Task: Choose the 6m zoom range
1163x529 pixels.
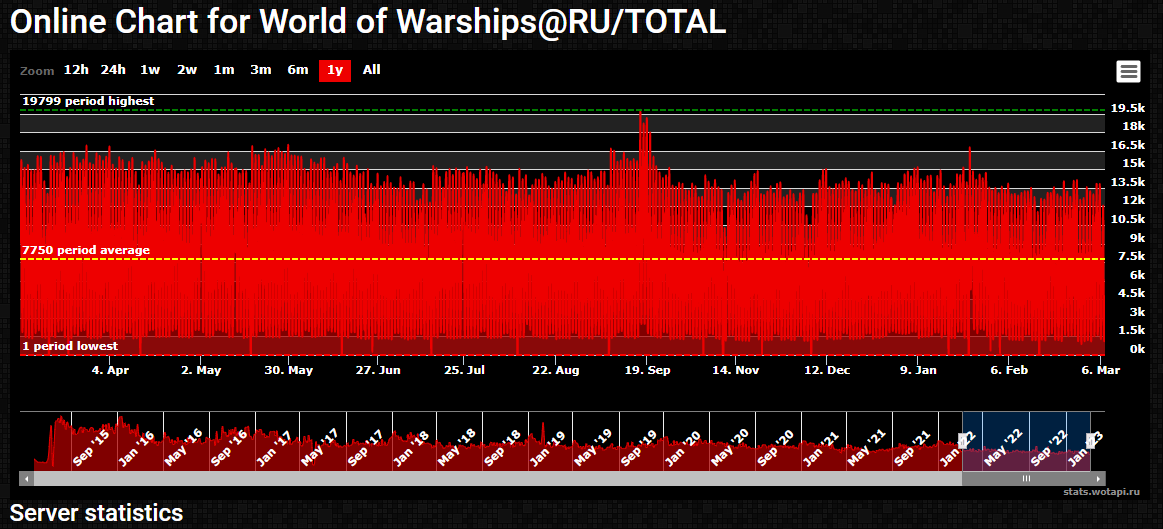Action: pyautogui.click(x=297, y=70)
